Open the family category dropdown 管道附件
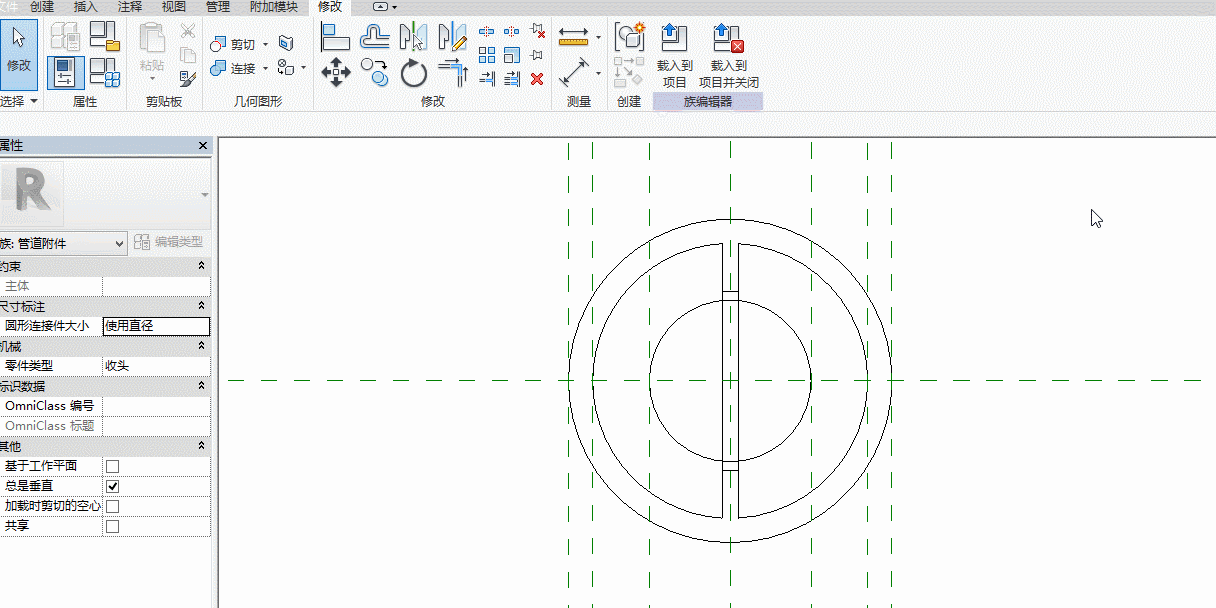 [63, 243]
